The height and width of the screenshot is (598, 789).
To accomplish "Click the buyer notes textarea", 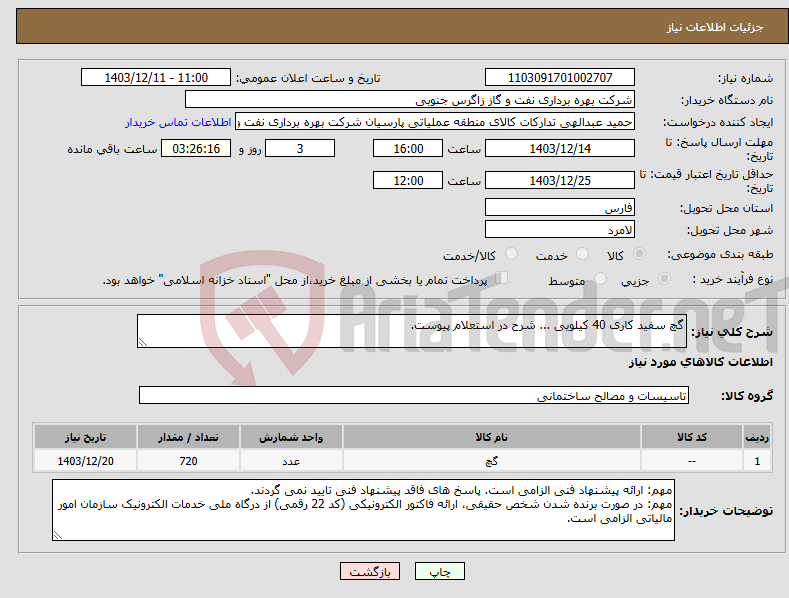I will 363,510.
